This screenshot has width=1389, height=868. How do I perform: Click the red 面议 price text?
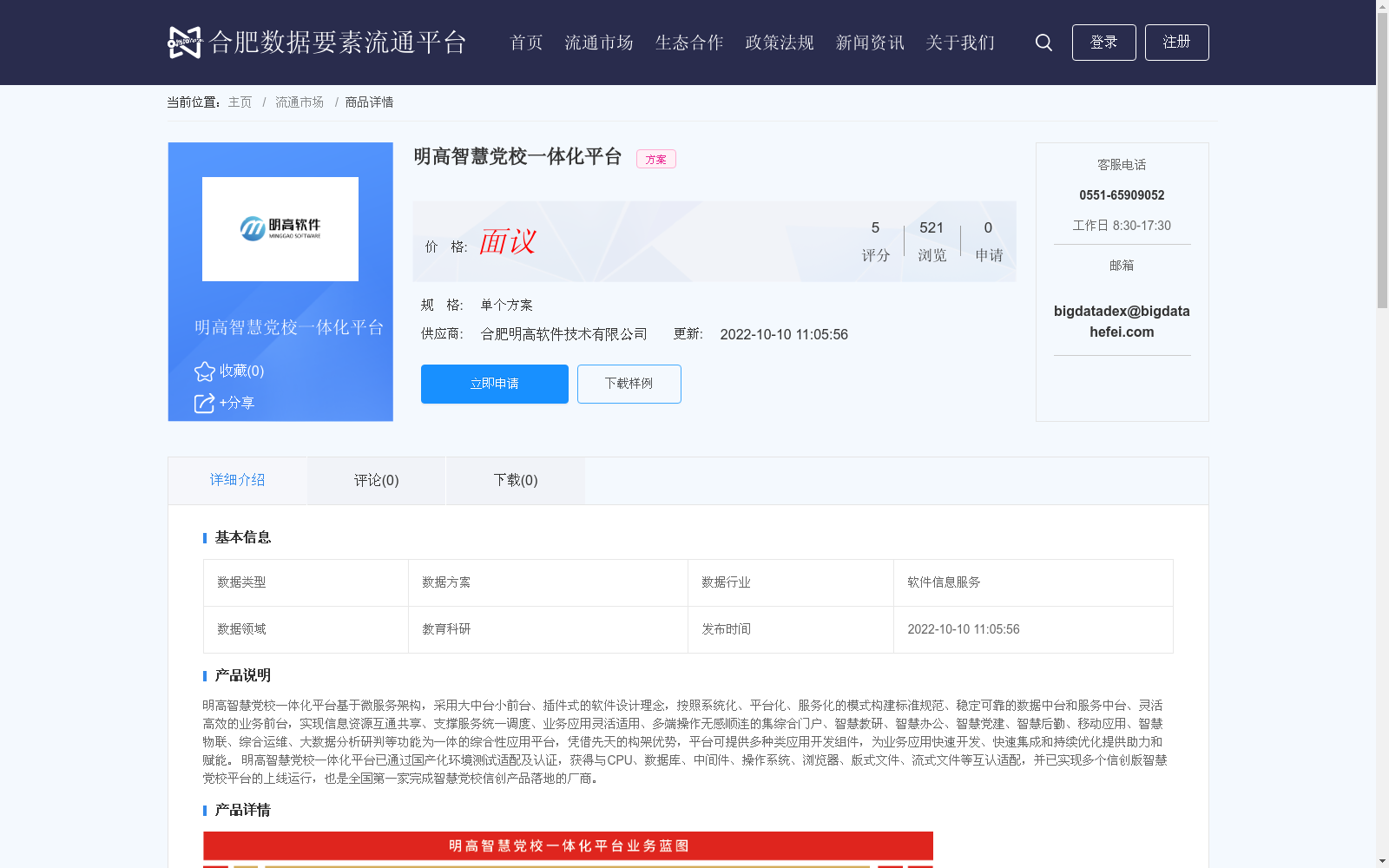pyautogui.click(x=508, y=241)
